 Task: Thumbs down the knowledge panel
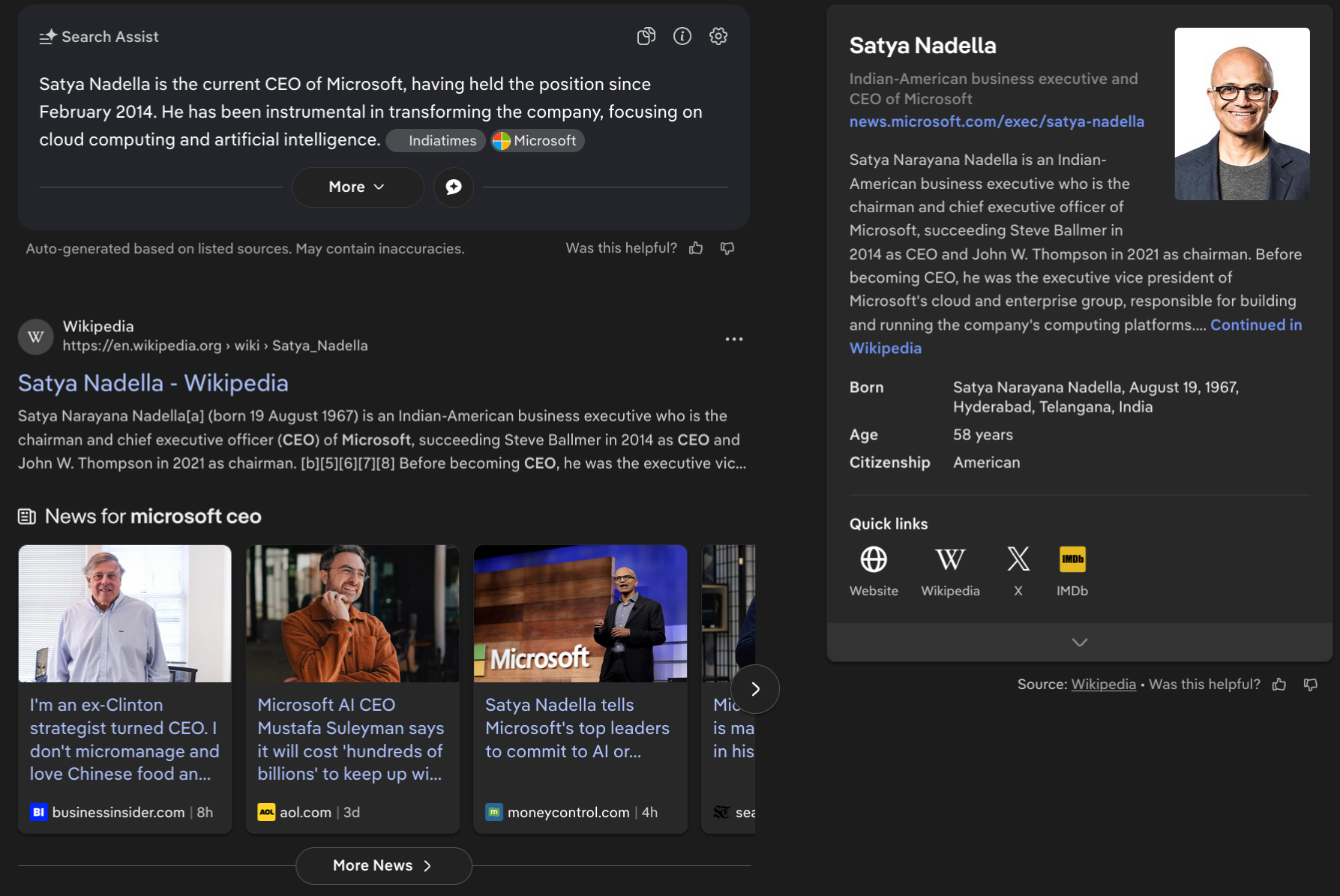(x=1311, y=685)
